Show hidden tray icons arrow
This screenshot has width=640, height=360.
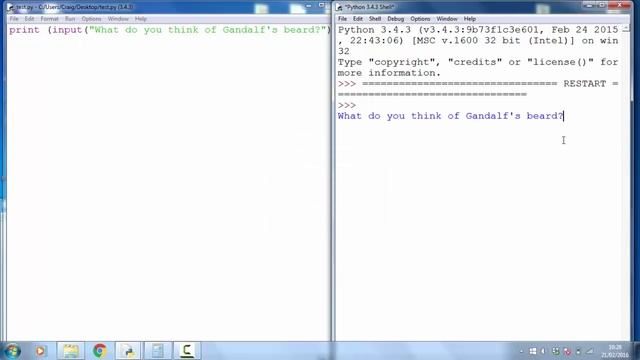(521, 351)
